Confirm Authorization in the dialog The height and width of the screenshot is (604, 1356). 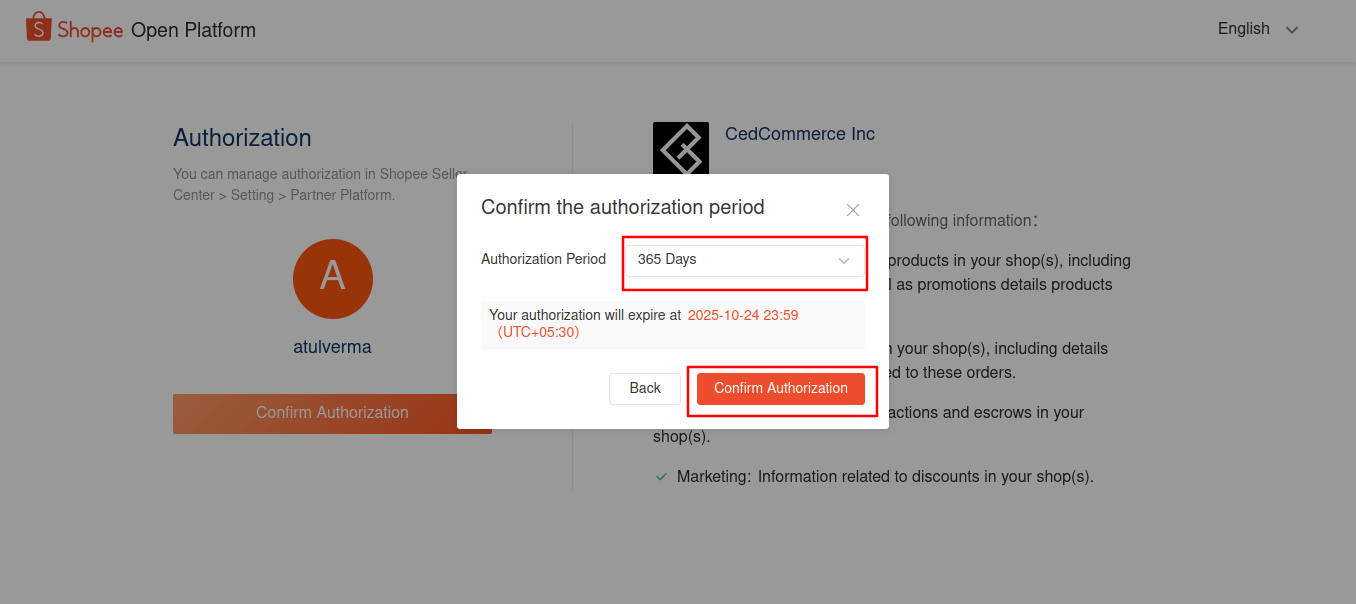coord(781,389)
